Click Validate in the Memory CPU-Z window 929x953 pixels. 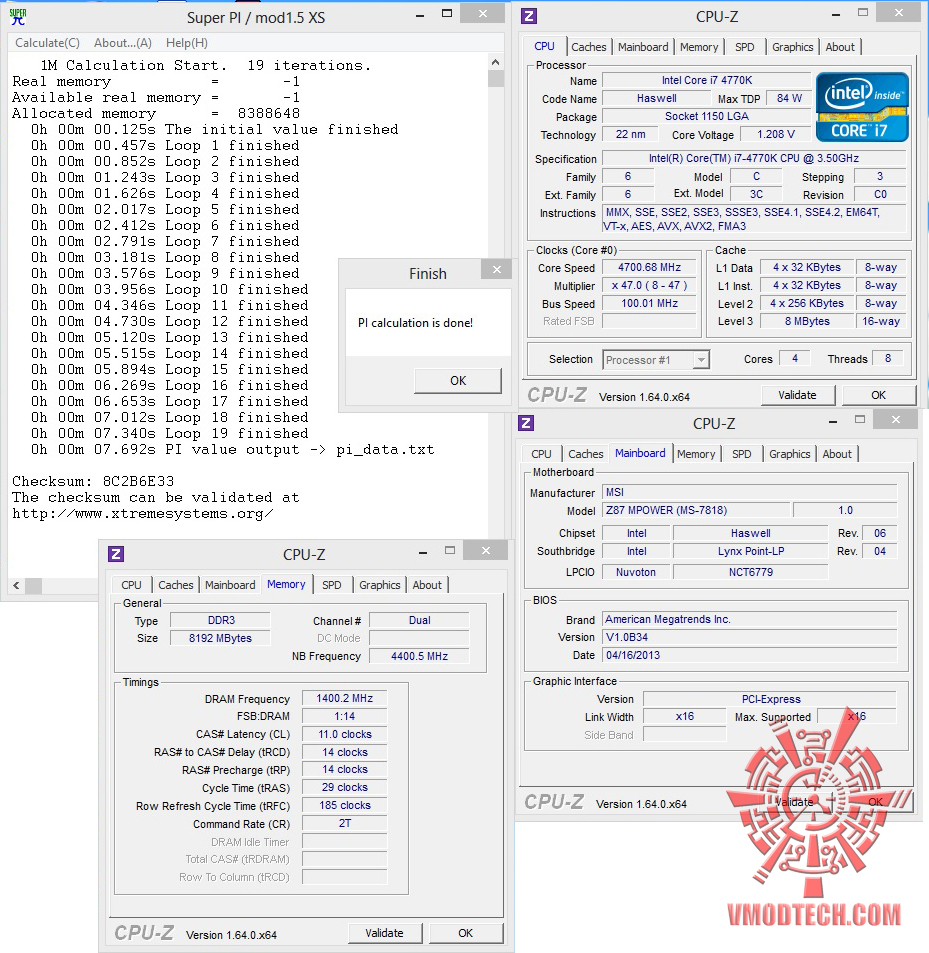384,933
